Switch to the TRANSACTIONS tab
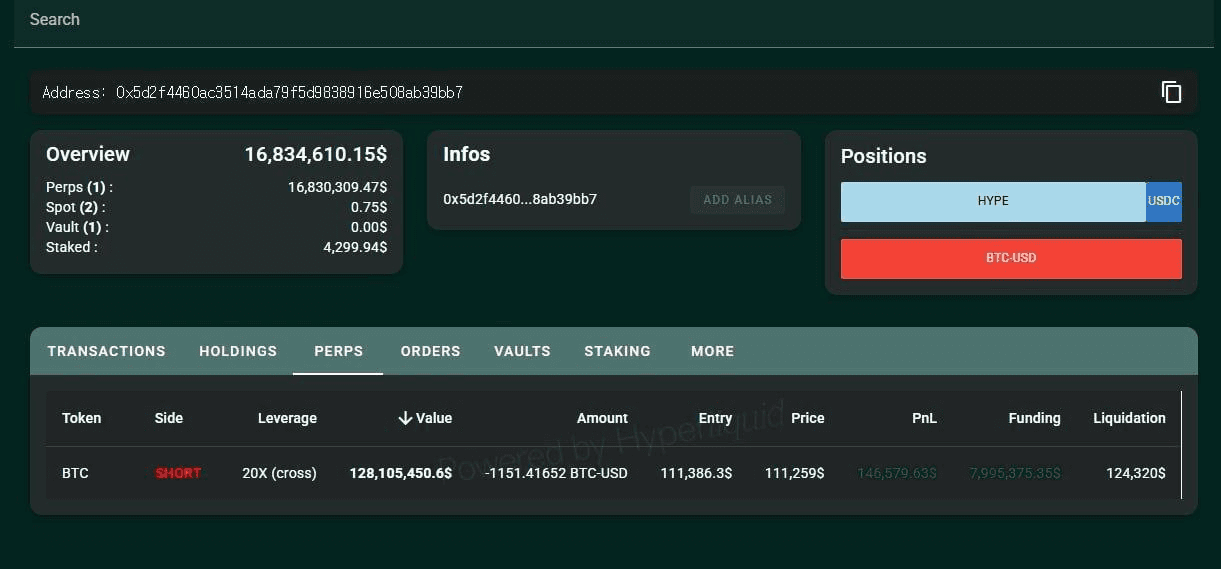The image size is (1221, 569). pyautogui.click(x=106, y=351)
